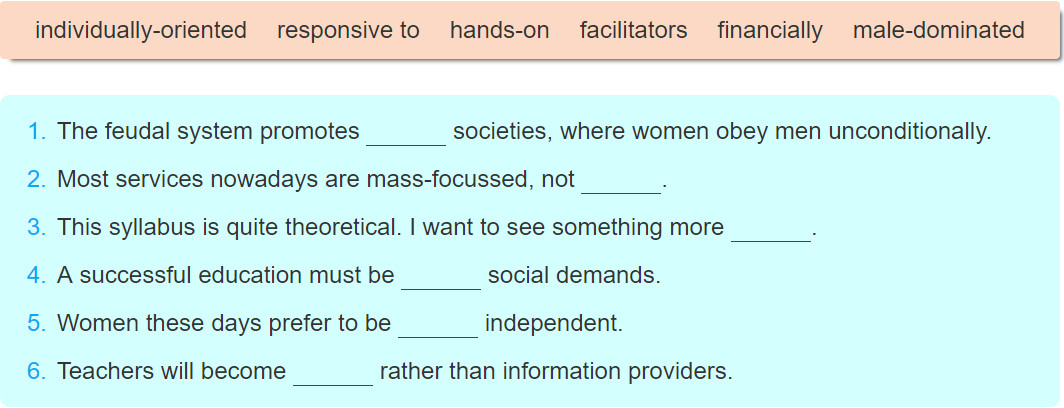The width and height of the screenshot is (1064, 408).
Task: Click the blank before 'social demands'
Action: pyautogui.click(x=441, y=277)
